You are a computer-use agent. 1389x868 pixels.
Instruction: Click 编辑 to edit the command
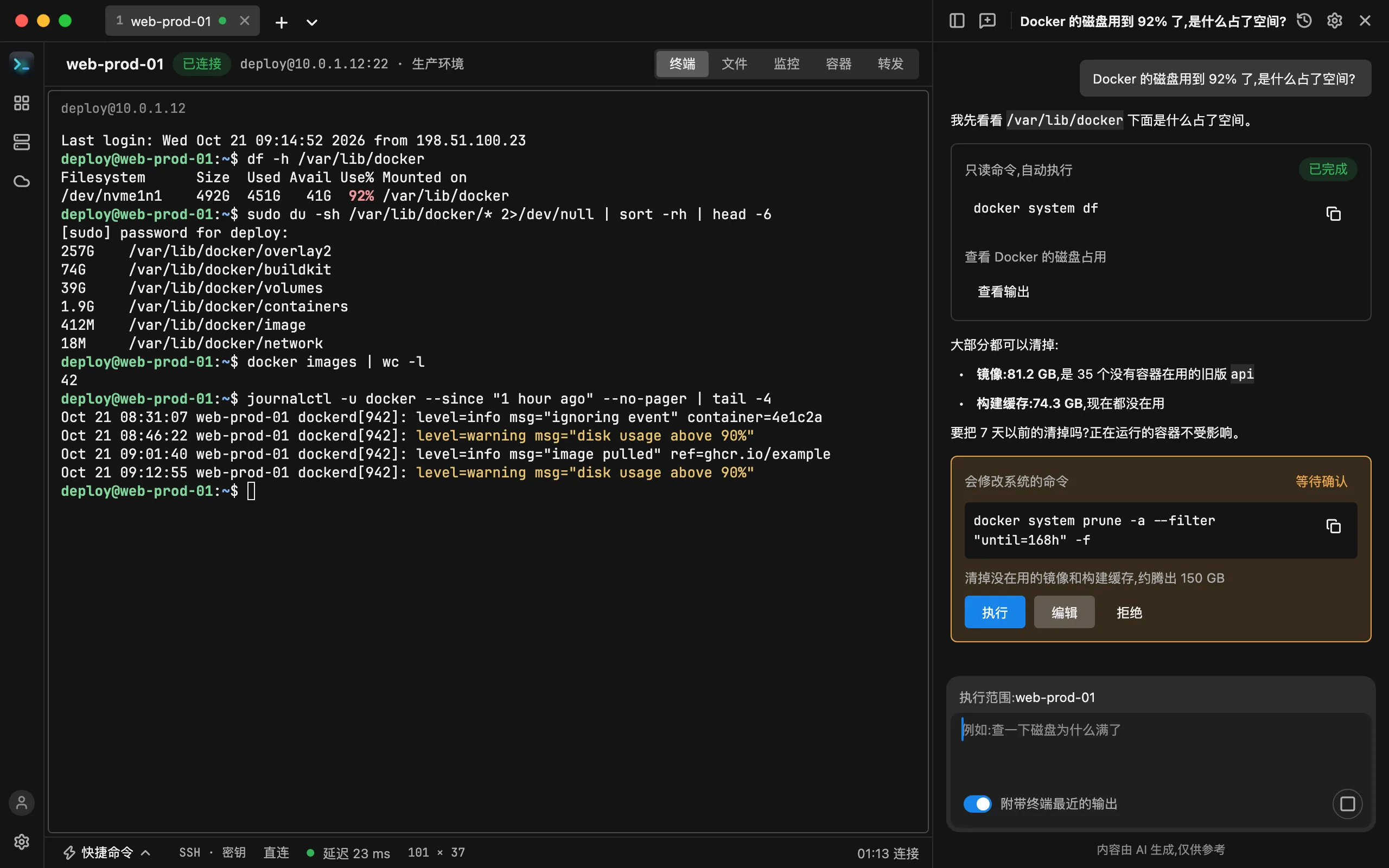click(1064, 612)
